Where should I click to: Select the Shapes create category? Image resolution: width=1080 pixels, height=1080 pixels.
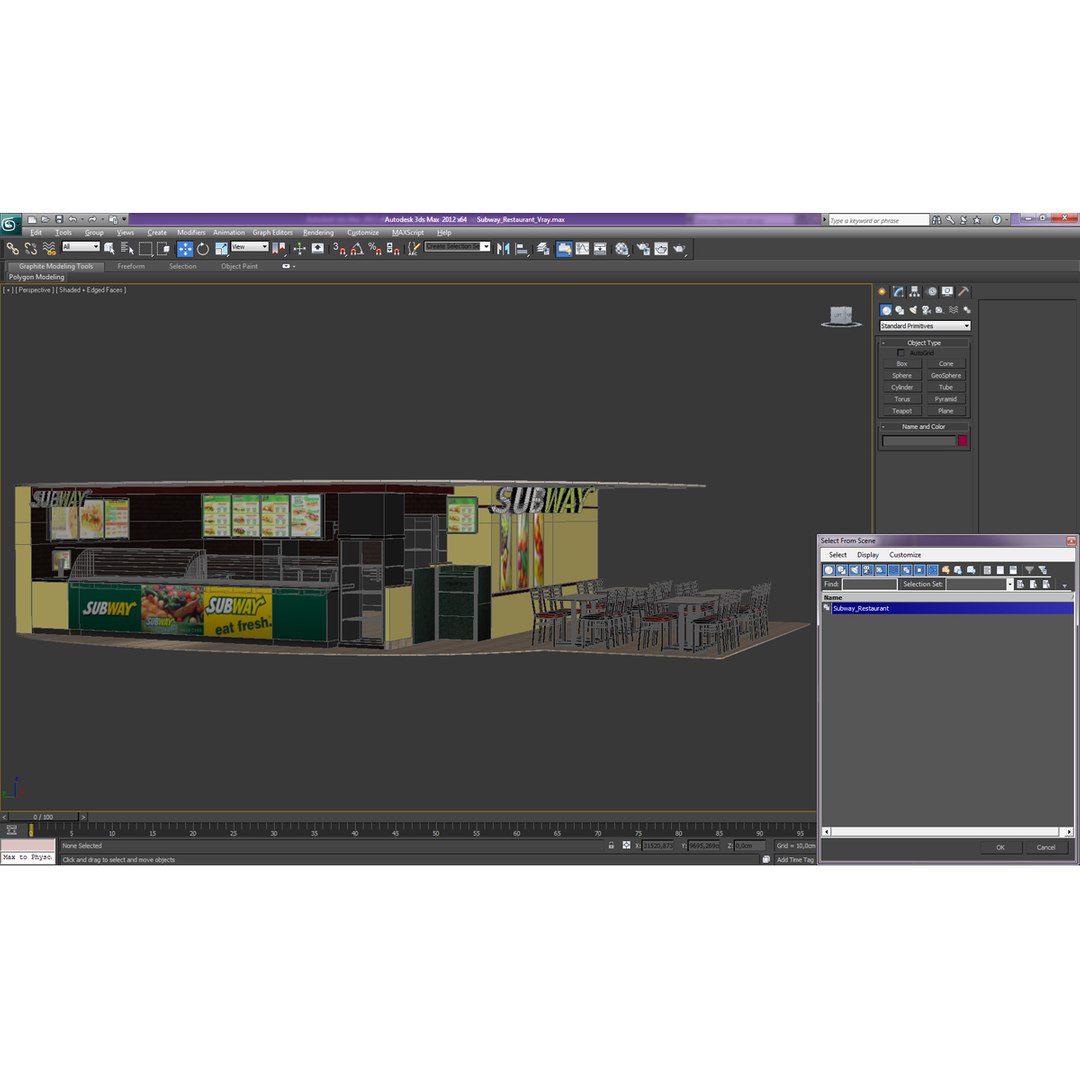tap(900, 311)
